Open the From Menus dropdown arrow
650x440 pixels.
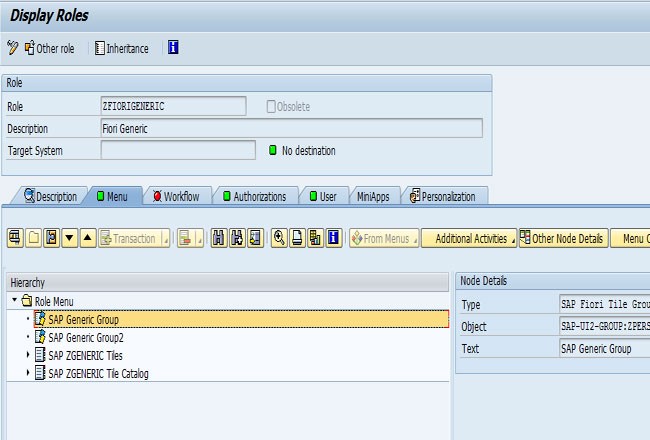click(415, 239)
